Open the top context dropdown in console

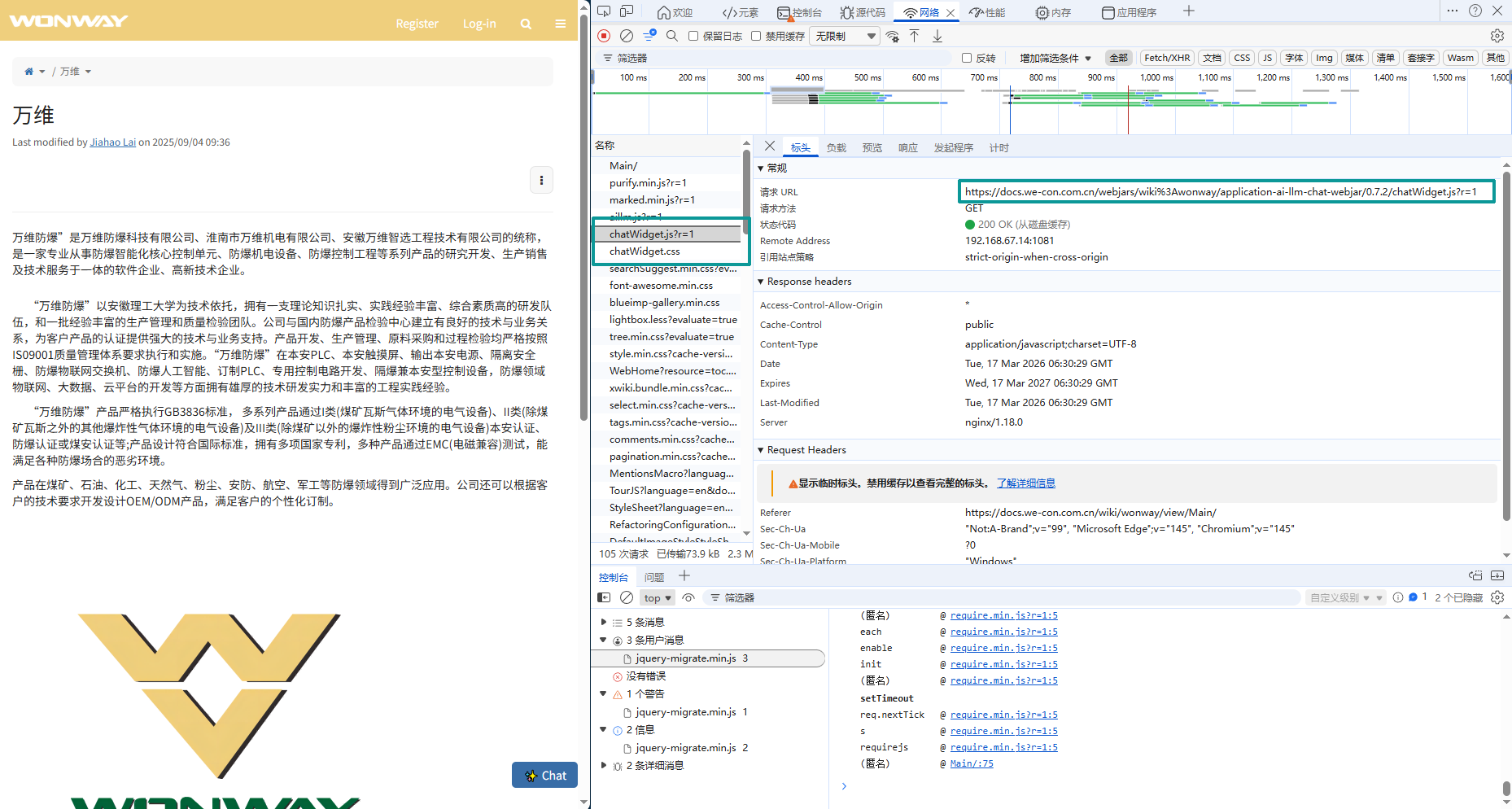coord(658,598)
